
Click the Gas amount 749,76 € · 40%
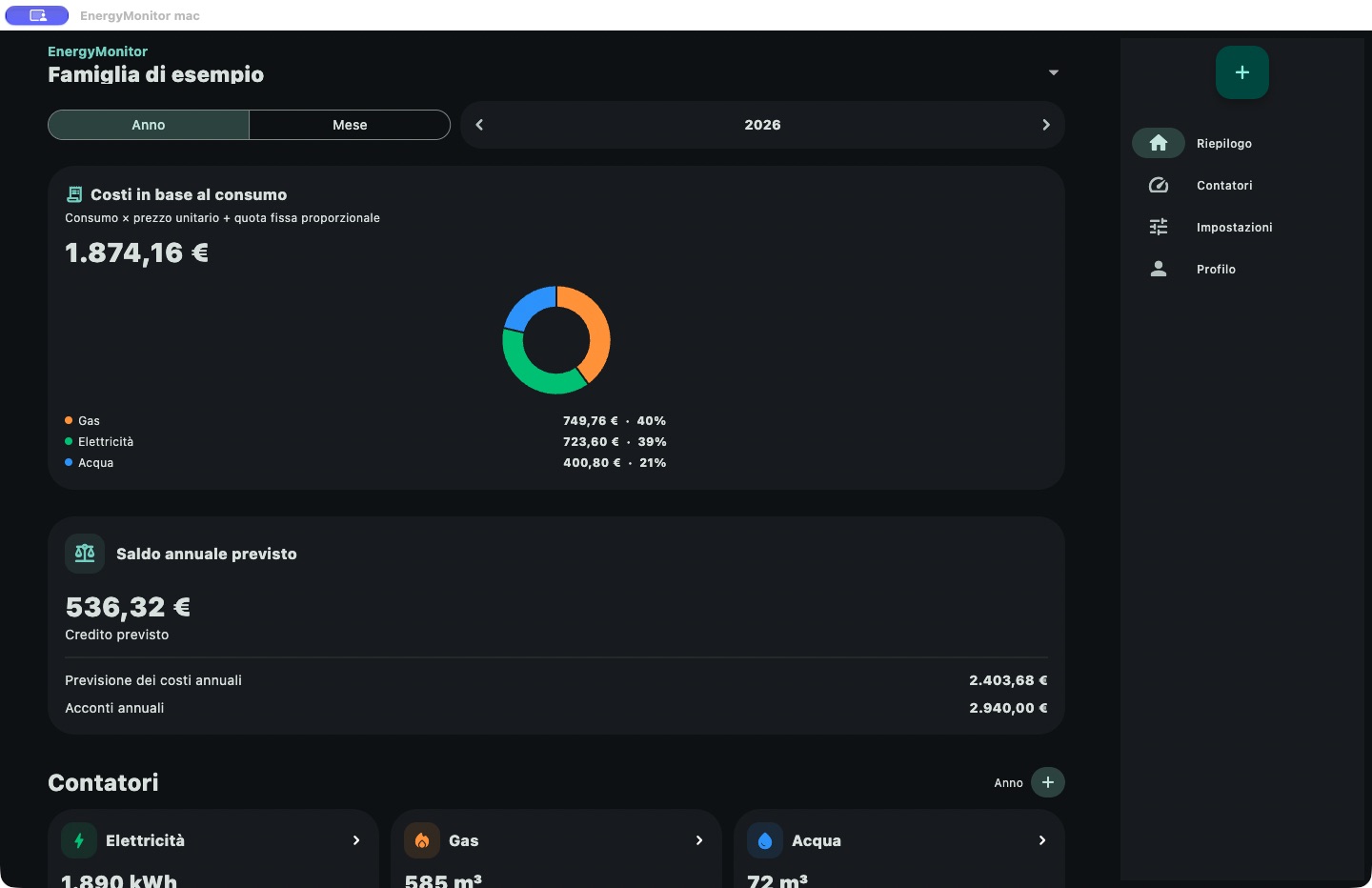615,420
